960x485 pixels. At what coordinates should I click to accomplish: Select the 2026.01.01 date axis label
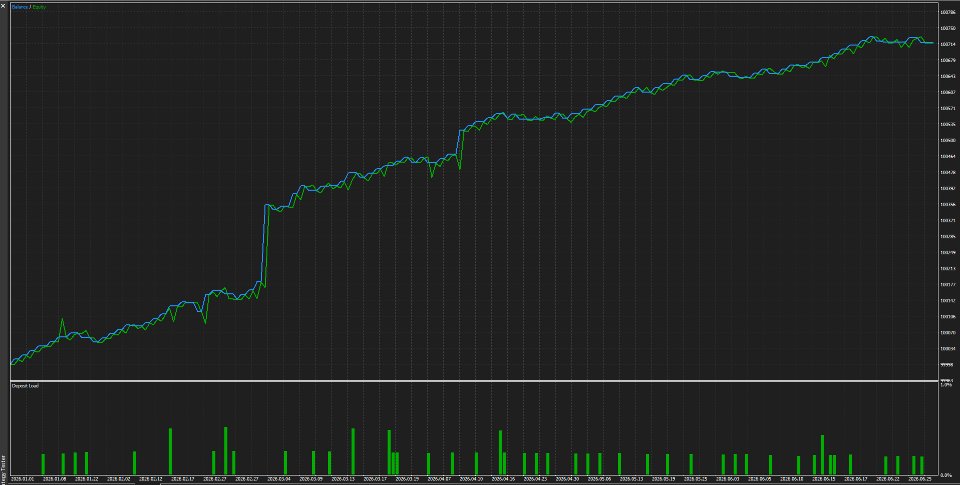pyautogui.click(x=23, y=479)
